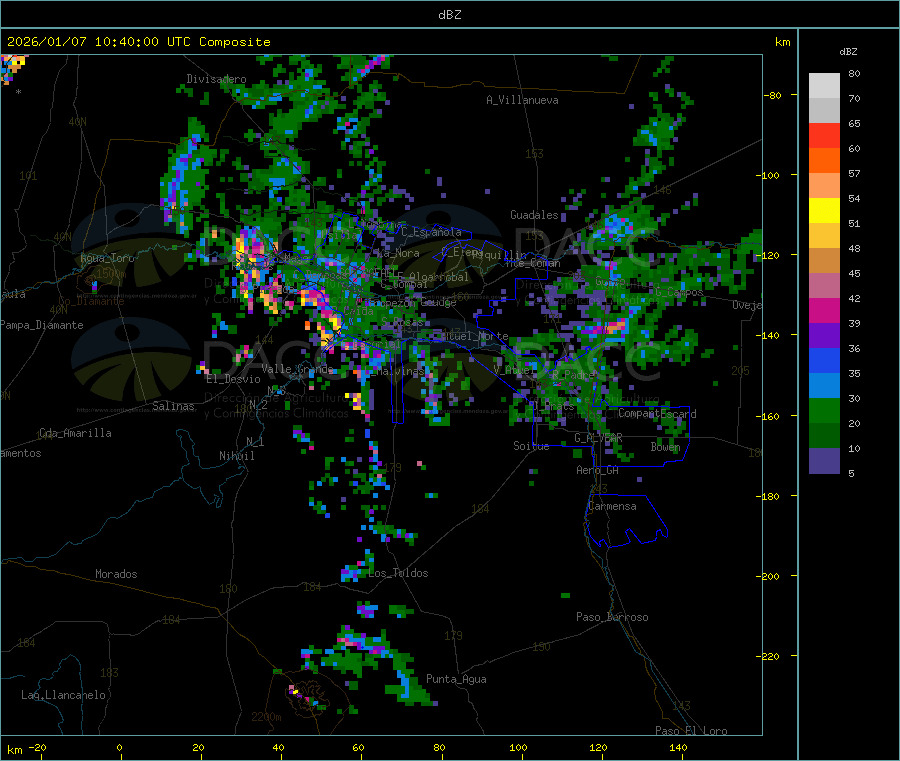Click the '-160' tick on the right axis
The width and height of the screenshot is (900, 761).
click(770, 416)
